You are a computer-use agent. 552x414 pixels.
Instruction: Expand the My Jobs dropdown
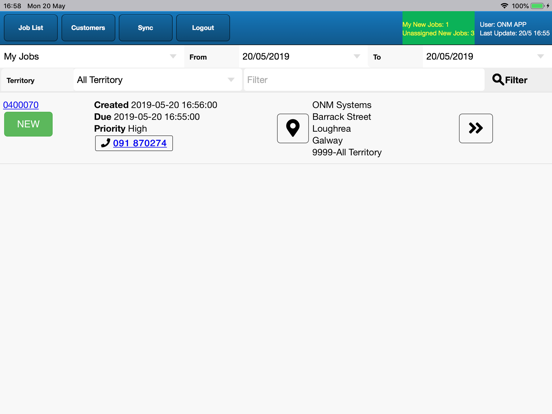coord(91,57)
